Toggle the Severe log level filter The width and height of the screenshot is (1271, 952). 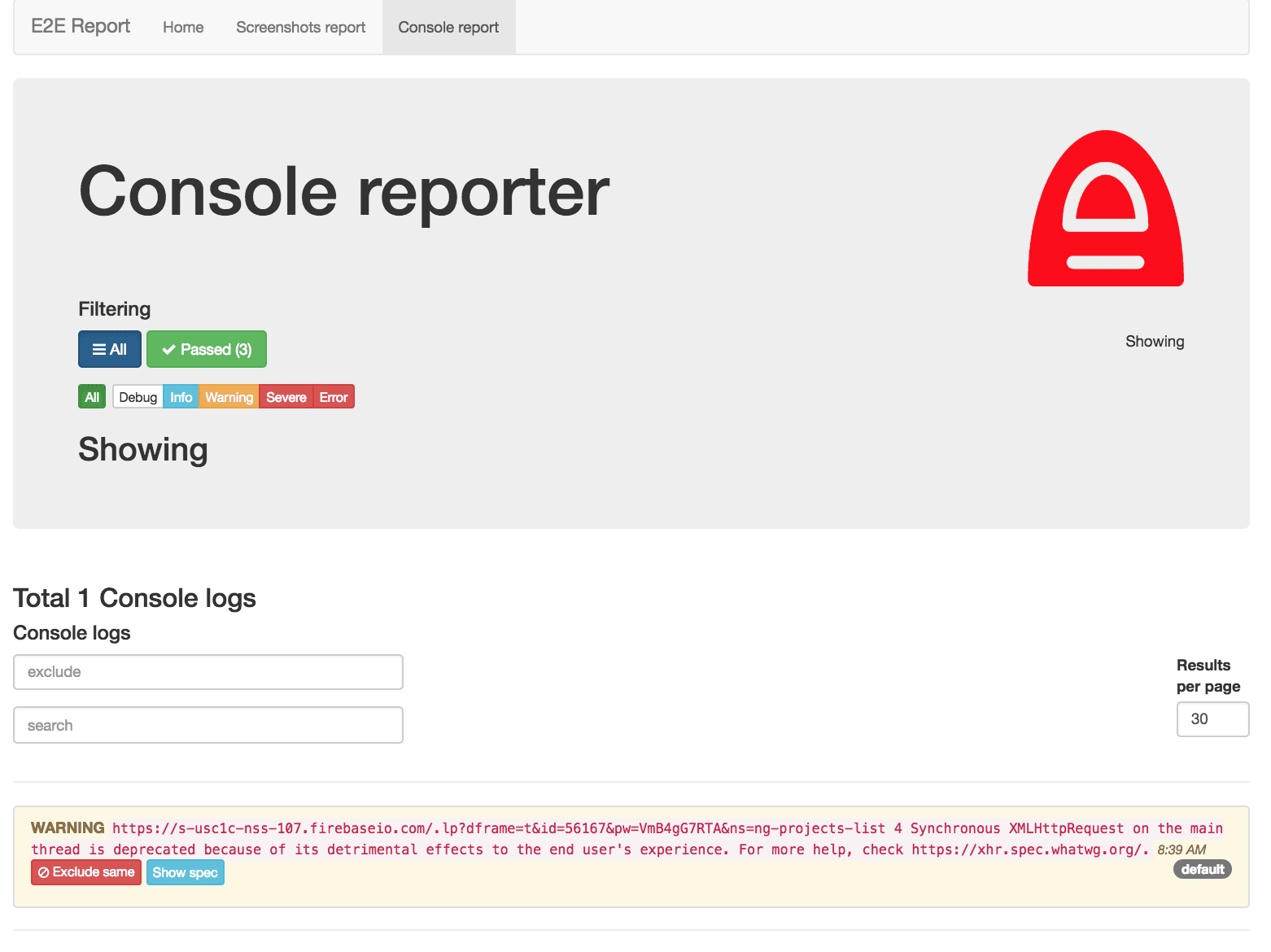coord(286,396)
